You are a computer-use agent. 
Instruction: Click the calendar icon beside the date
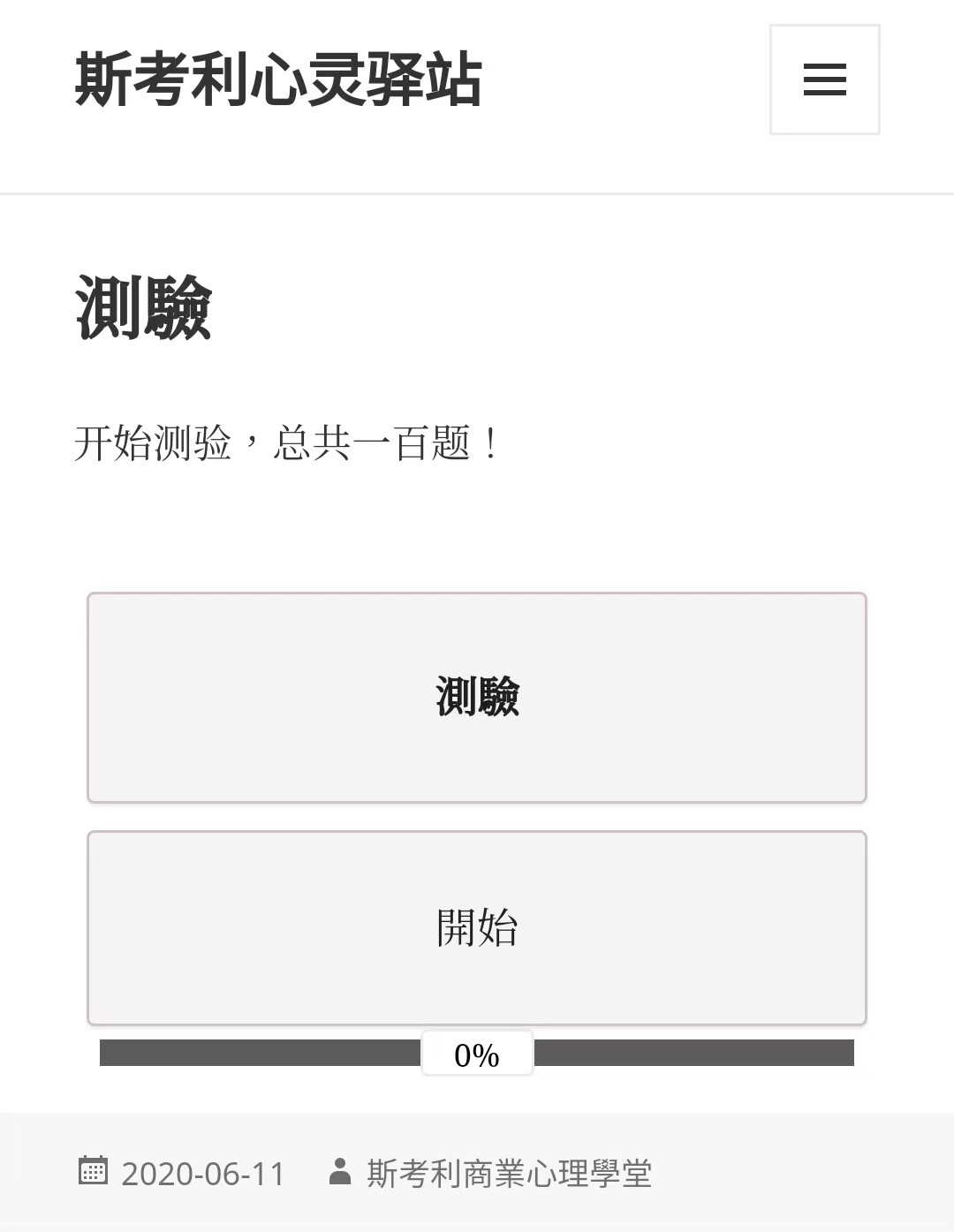[93, 1170]
